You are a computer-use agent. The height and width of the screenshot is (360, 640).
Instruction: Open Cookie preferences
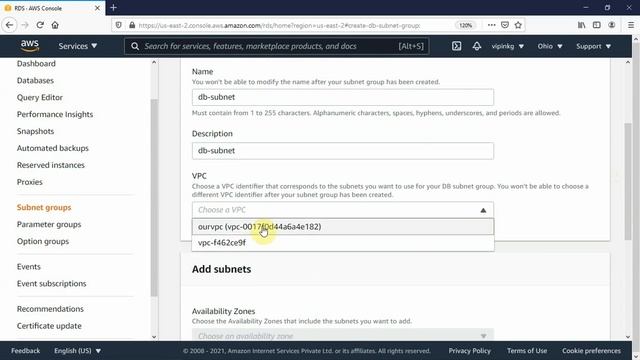pyautogui.click(x=591, y=351)
